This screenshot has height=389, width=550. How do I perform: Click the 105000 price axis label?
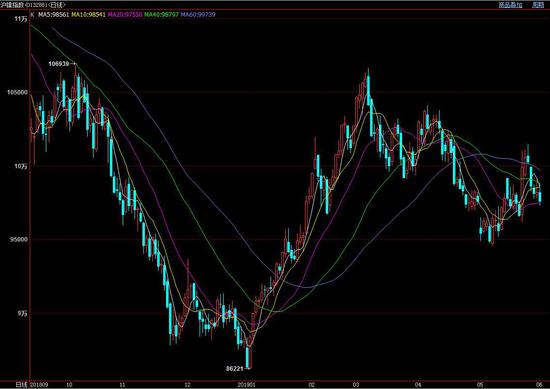coord(17,93)
